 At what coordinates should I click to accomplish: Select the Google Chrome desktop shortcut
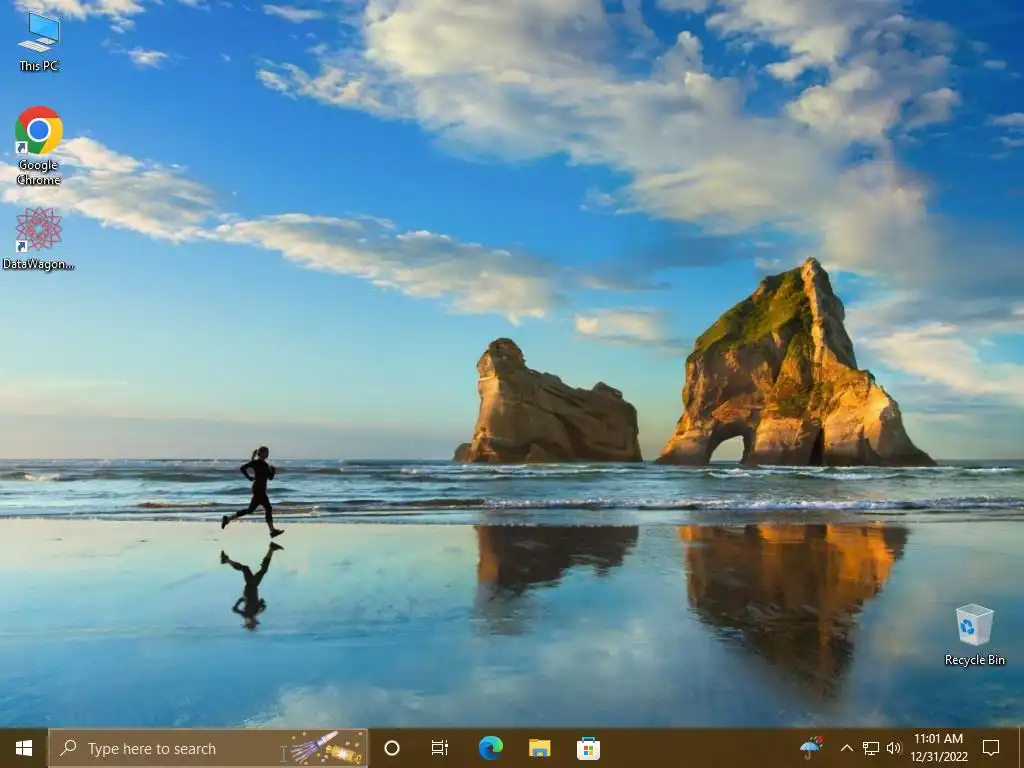pyautogui.click(x=39, y=146)
